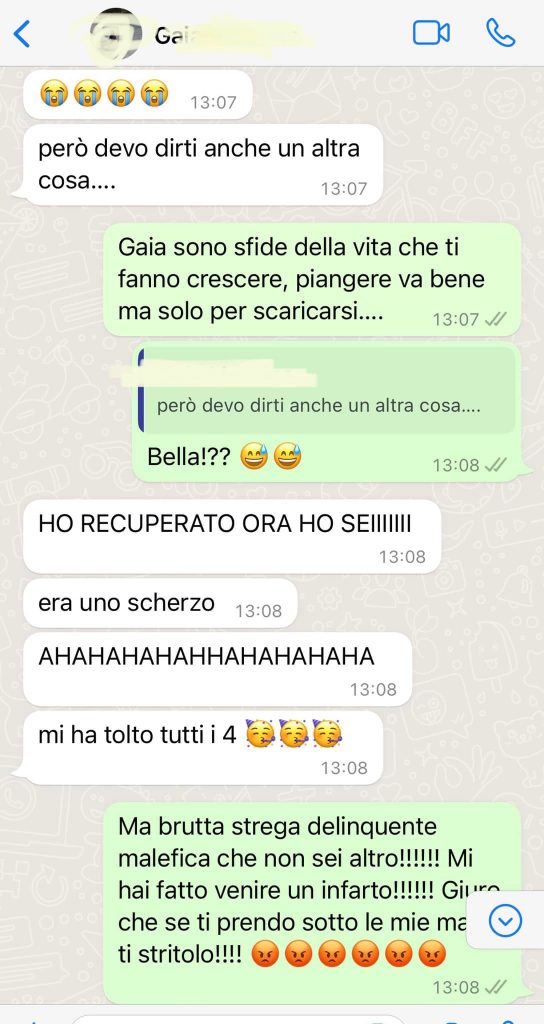This screenshot has height=1024, width=544.
Task: Jump to latest messages with down-chevron button
Action: 505,921
